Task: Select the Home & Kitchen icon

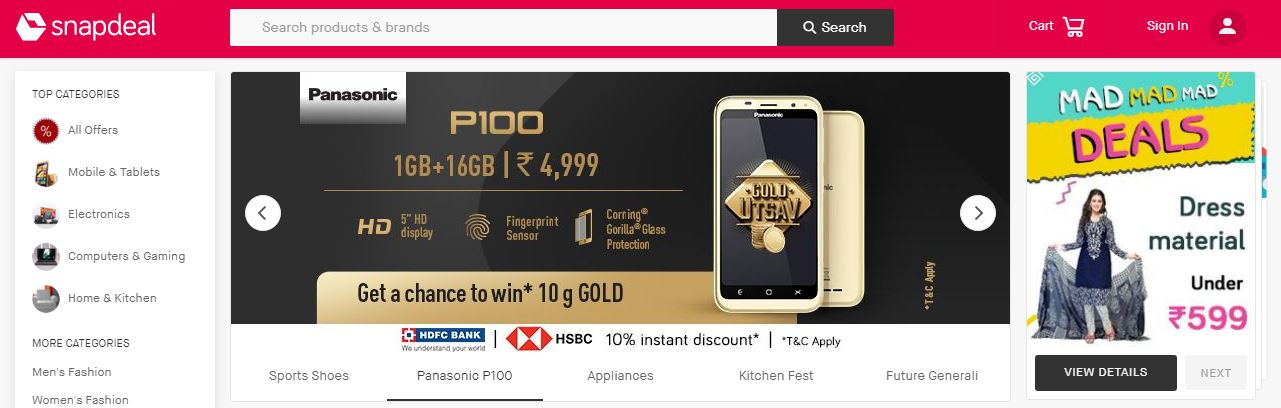Action: [x=45, y=298]
